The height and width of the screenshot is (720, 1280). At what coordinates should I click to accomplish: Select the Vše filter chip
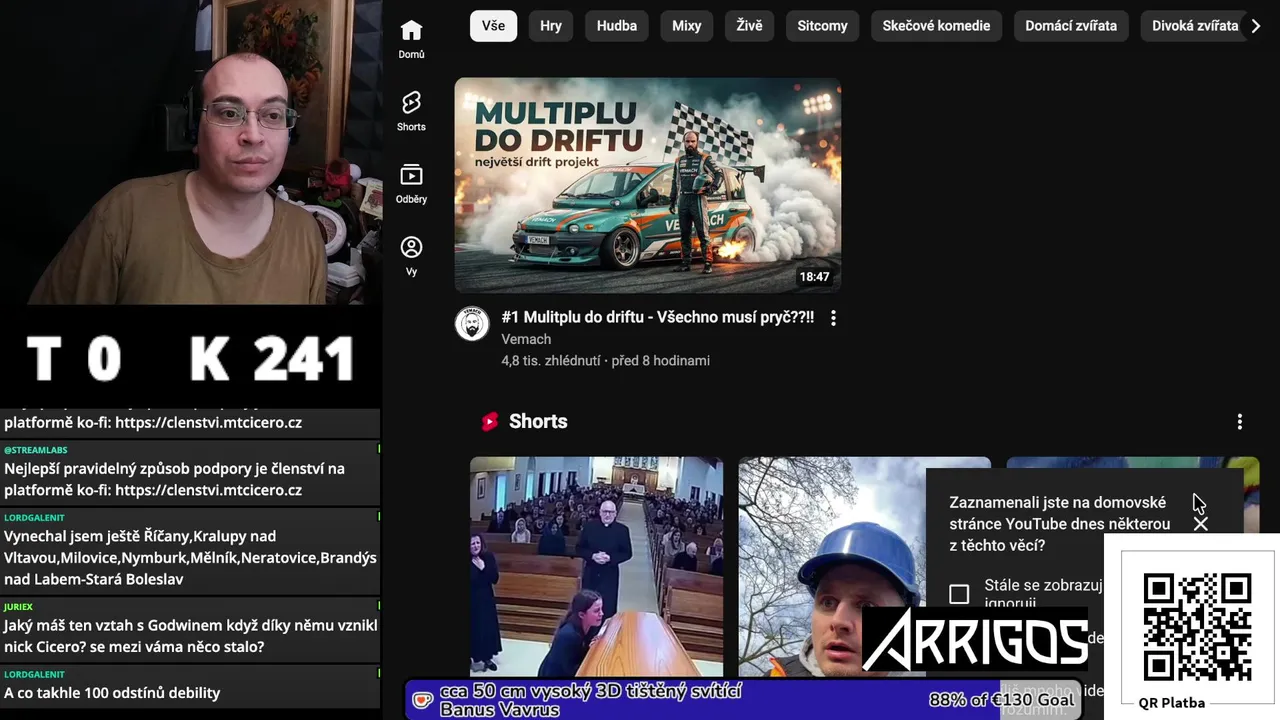[494, 26]
